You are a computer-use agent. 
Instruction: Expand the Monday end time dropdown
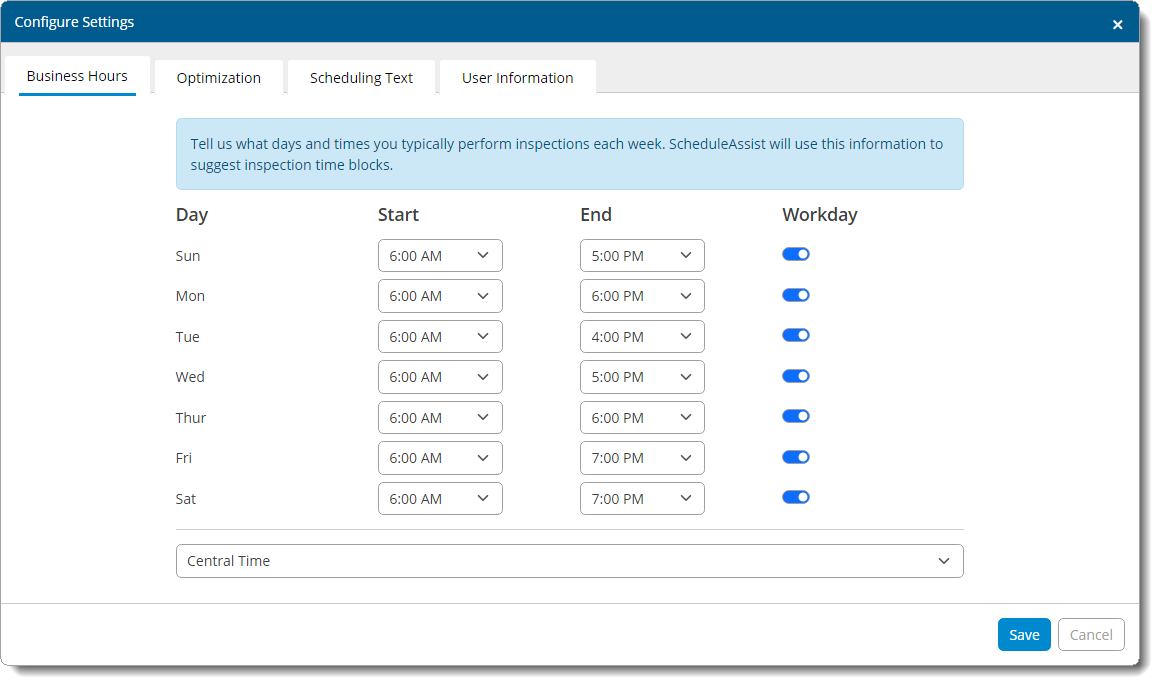(x=642, y=296)
